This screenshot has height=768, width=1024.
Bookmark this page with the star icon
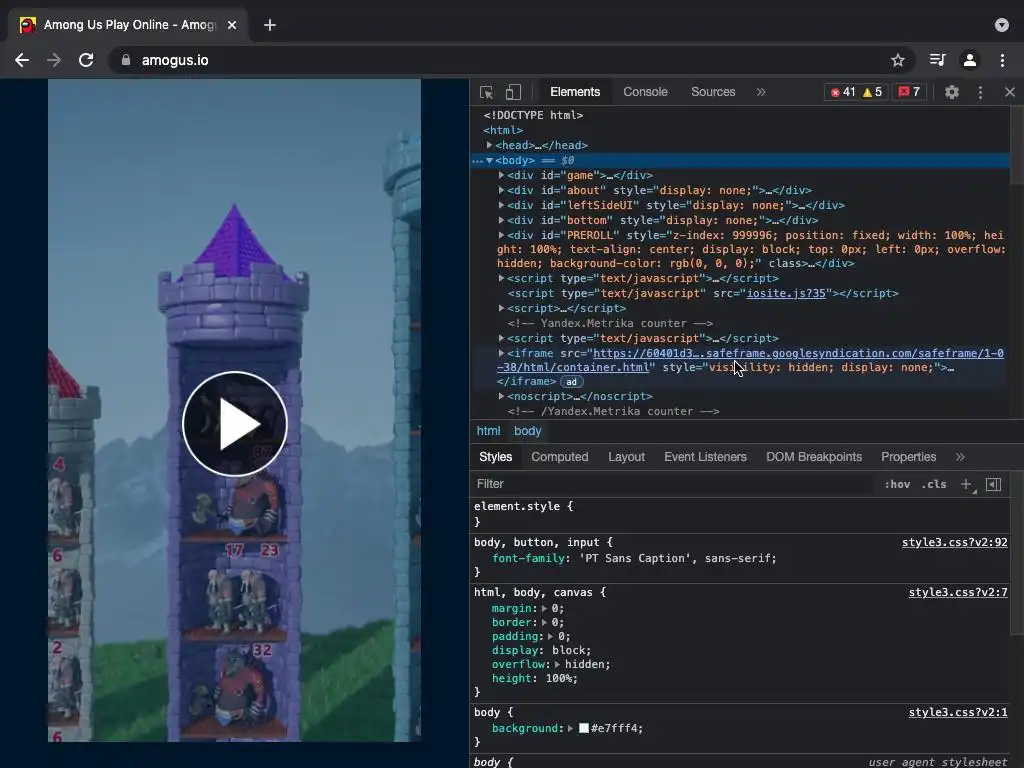(x=898, y=60)
